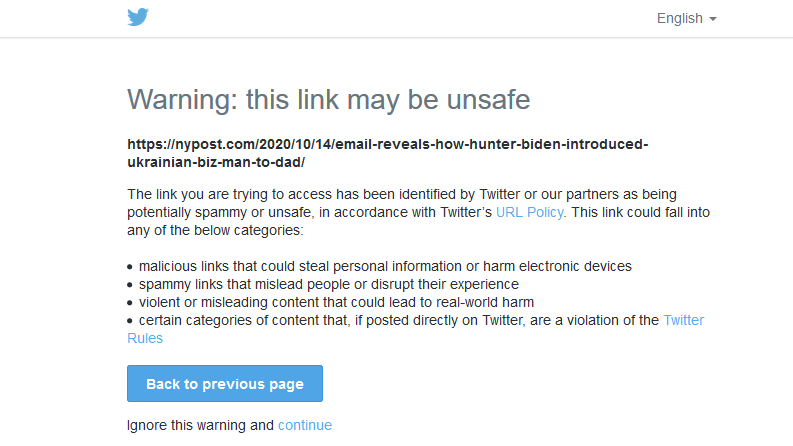Click the caret arrow beside English
The height and width of the screenshot is (446, 793).
pos(713,19)
